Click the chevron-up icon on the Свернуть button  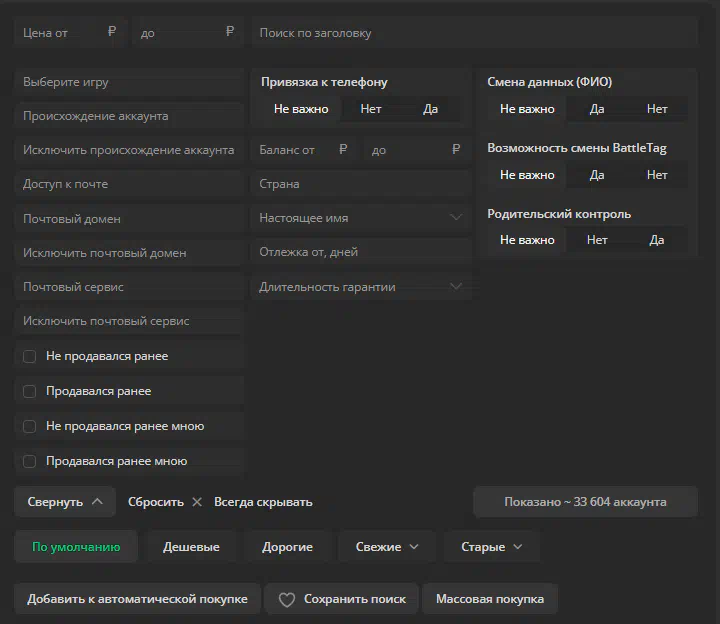click(x=97, y=501)
